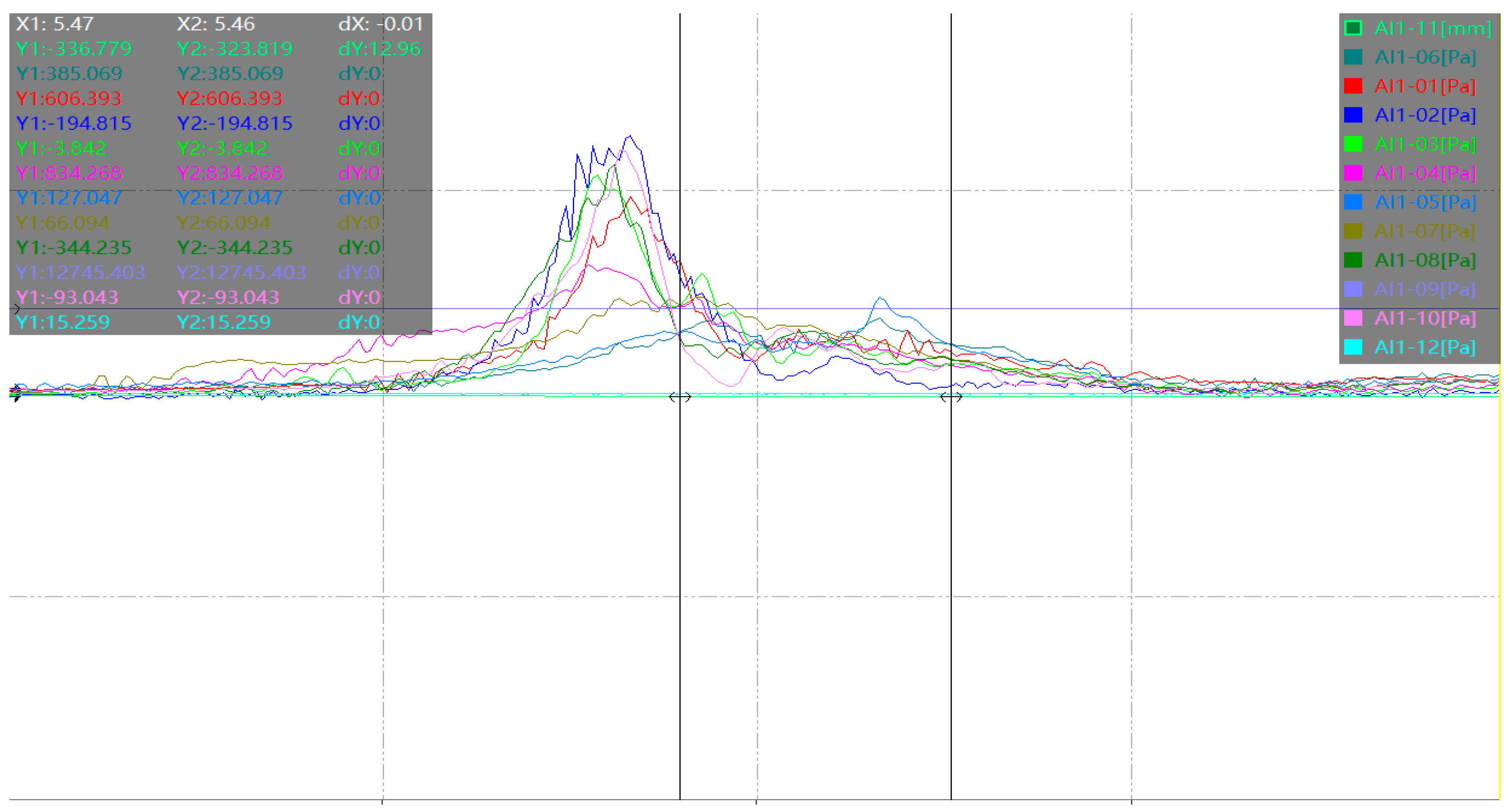Click the cyan Y1:15.259 value
1512x811 pixels.
pyautogui.click(x=63, y=322)
